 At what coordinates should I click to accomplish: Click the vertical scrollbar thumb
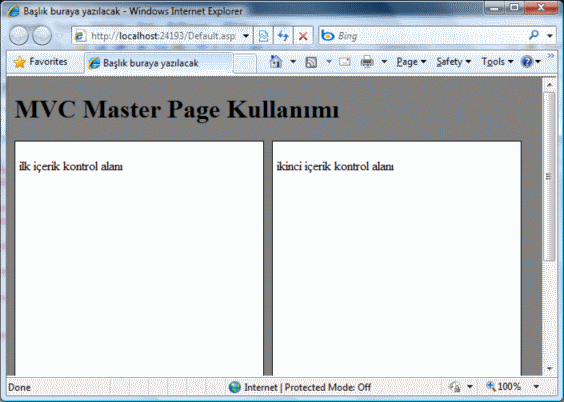tap(549, 176)
